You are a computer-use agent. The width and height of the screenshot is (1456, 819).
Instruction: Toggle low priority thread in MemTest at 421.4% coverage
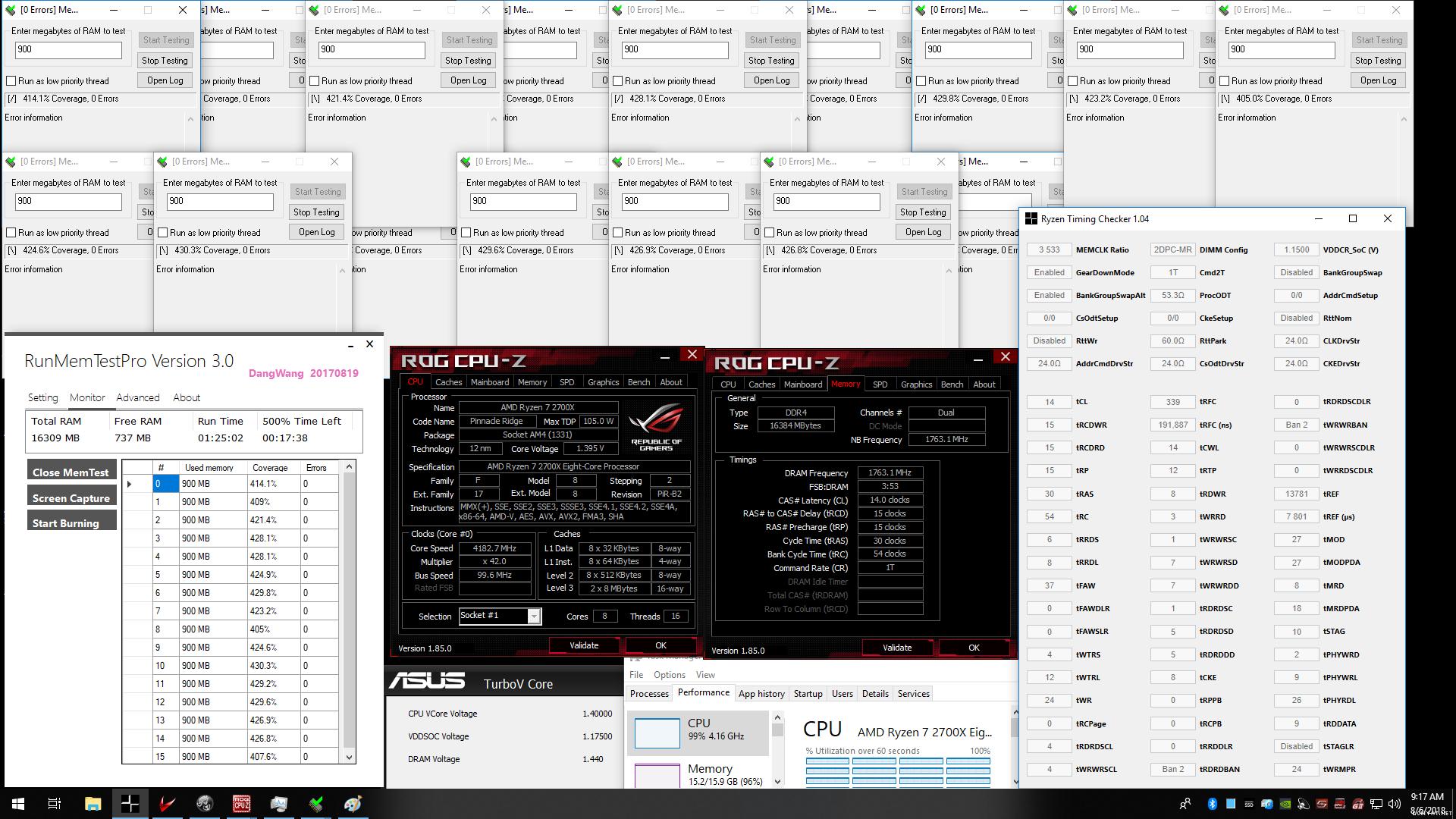[x=315, y=81]
